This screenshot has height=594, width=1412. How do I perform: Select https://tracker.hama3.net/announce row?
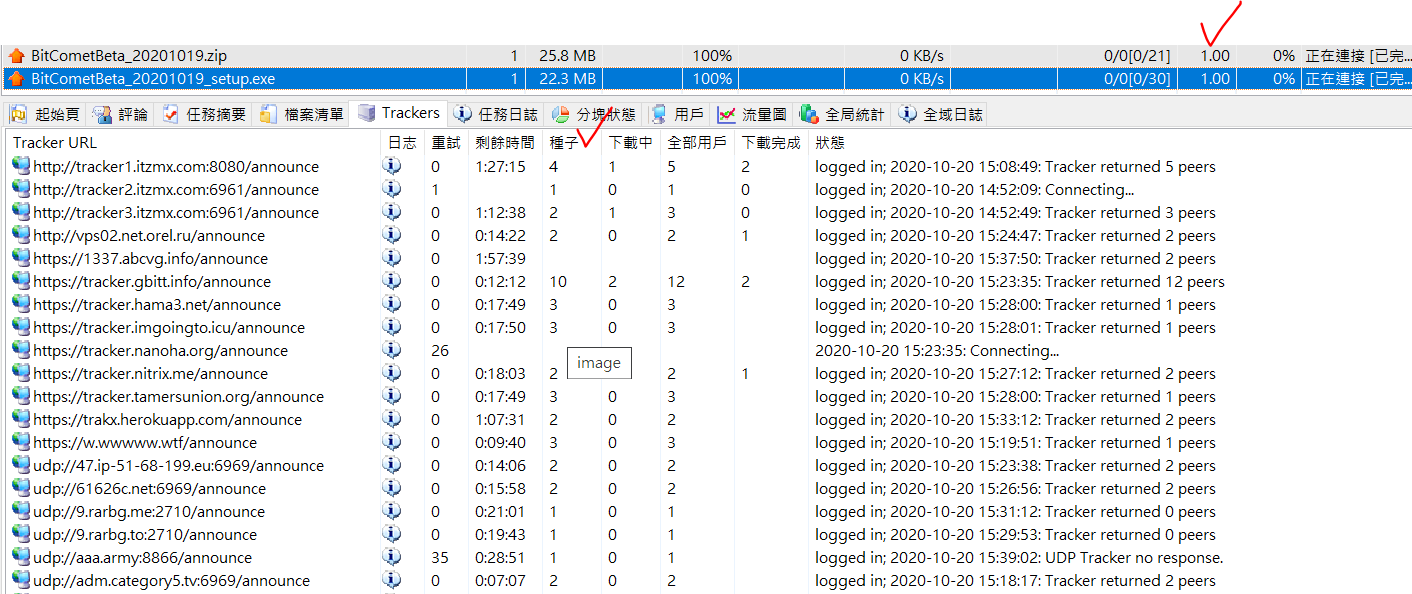pos(709,304)
